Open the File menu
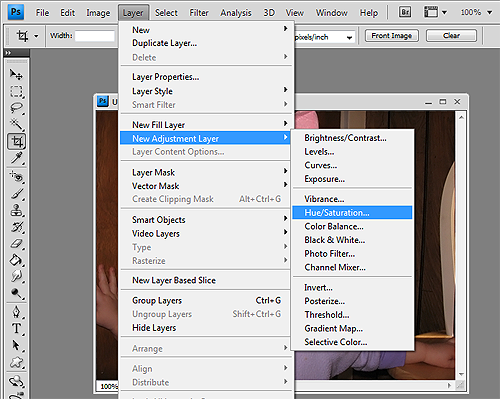Screen dimensions: 500x399 point(42,13)
